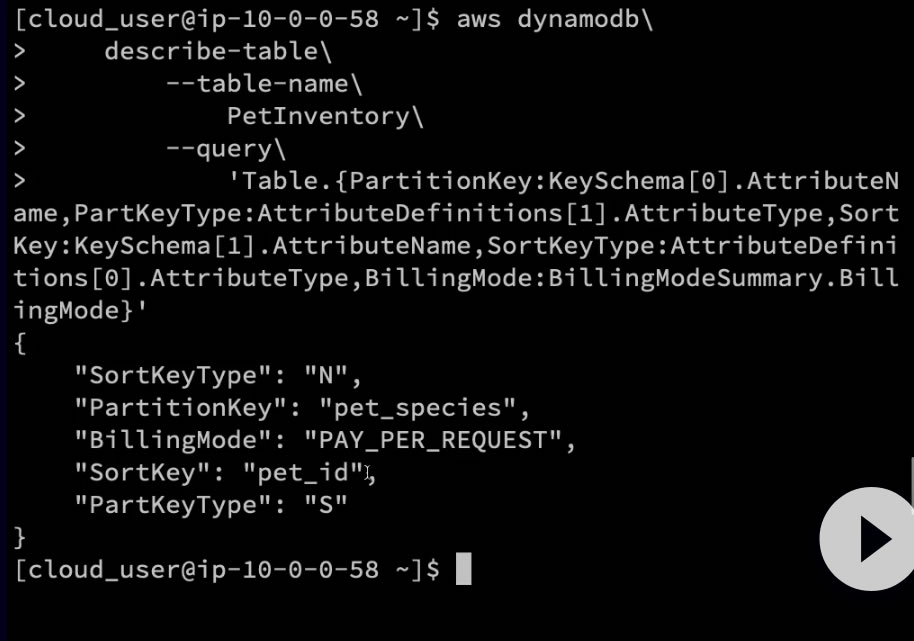The height and width of the screenshot is (641, 914).
Task: Click the closing curly brace of the output
Action: coord(21,537)
